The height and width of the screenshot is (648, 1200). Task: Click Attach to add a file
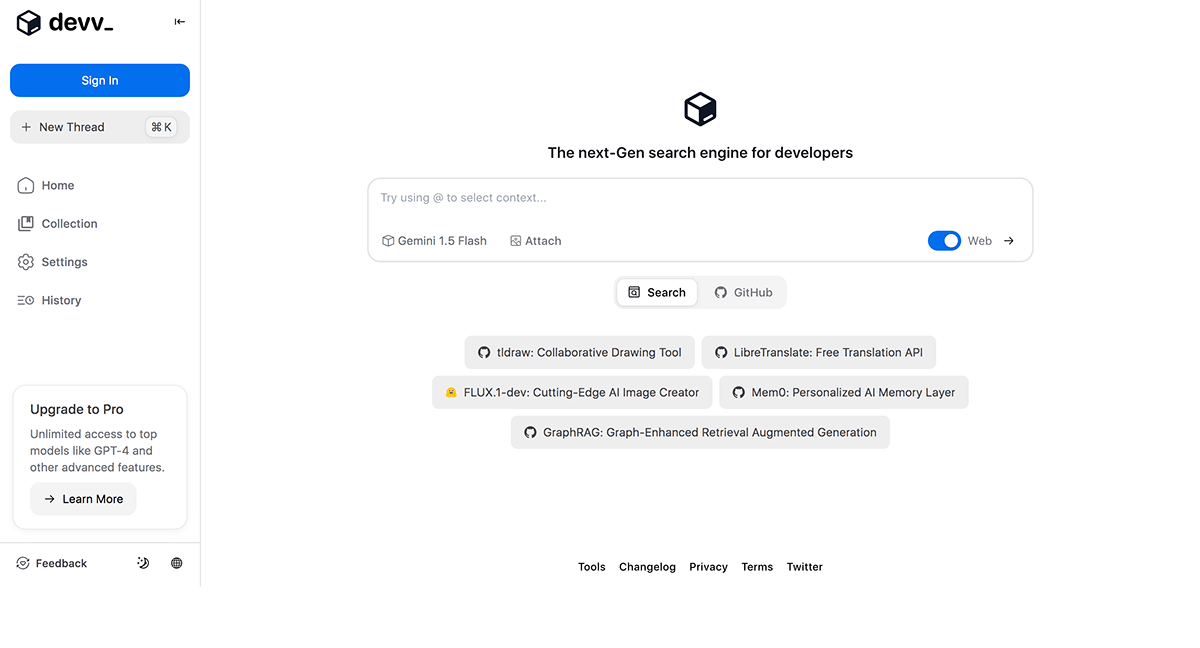click(536, 241)
